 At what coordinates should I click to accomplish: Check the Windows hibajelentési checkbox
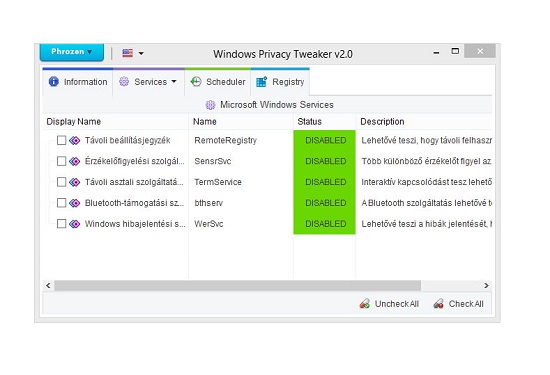(61, 224)
